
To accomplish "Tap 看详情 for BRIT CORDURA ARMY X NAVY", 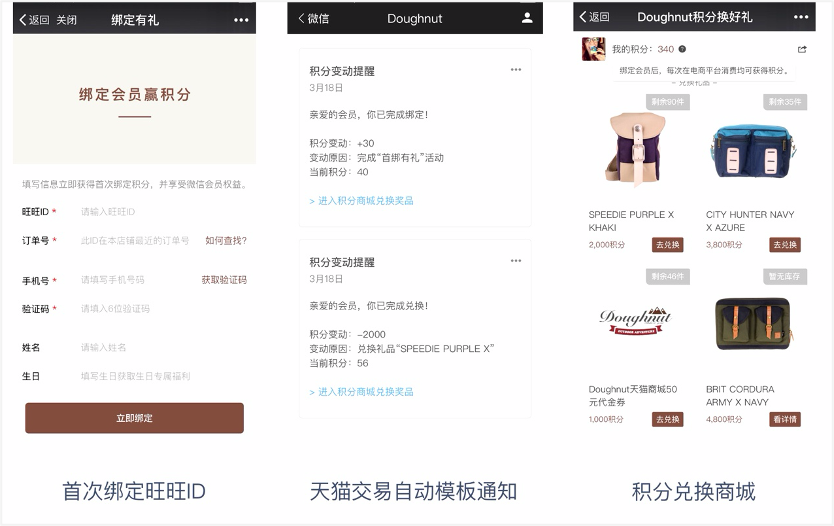I will pyautogui.click(x=785, y=419).
